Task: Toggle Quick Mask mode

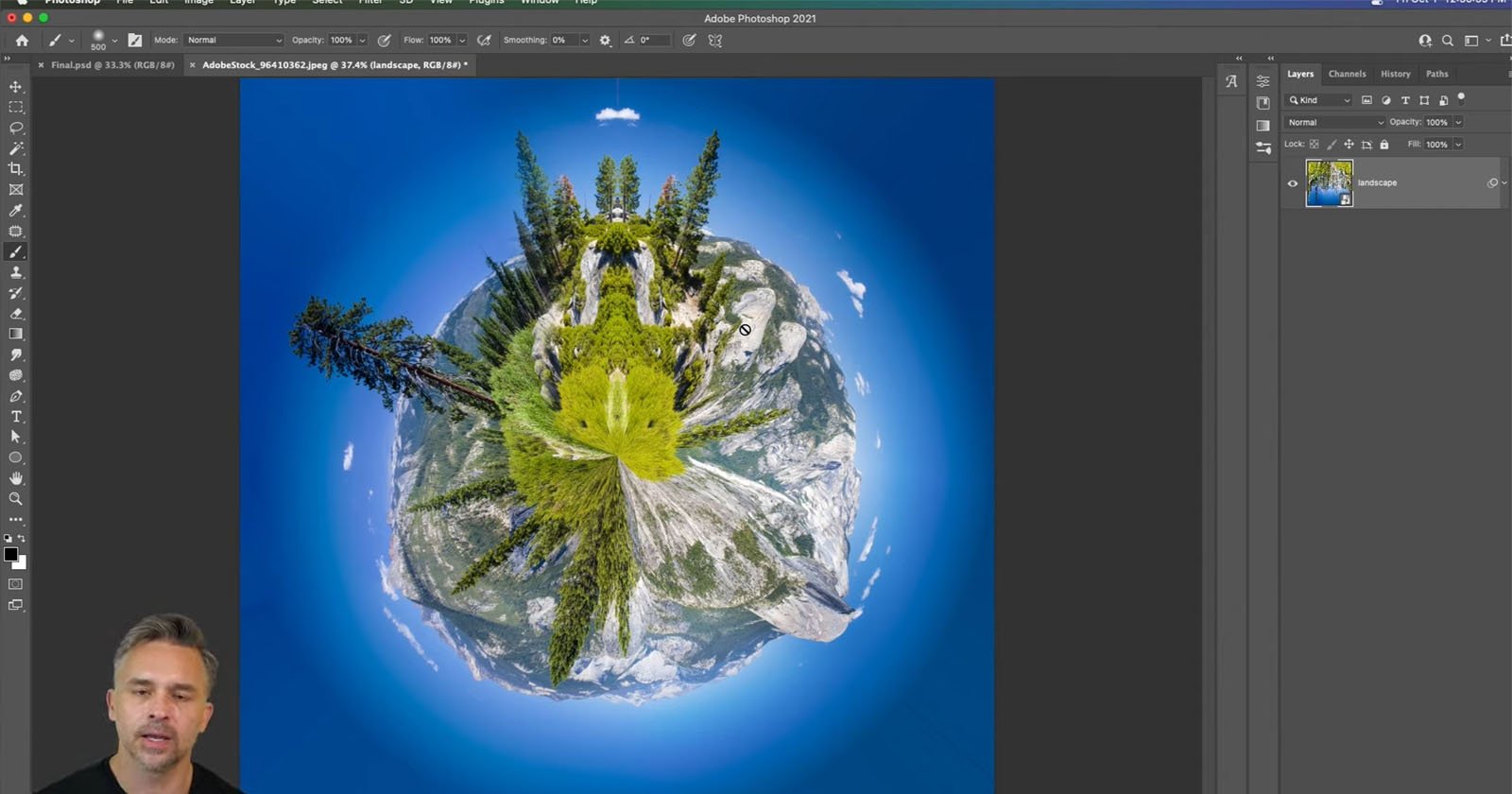Action: point(16,584)
